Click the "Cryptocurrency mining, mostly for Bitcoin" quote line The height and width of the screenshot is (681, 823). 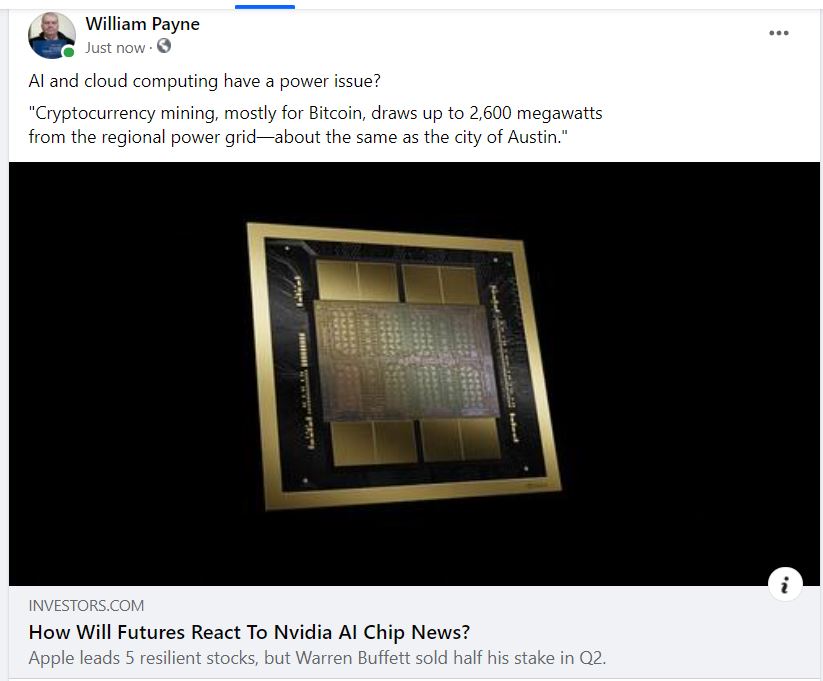coord(315,113)
